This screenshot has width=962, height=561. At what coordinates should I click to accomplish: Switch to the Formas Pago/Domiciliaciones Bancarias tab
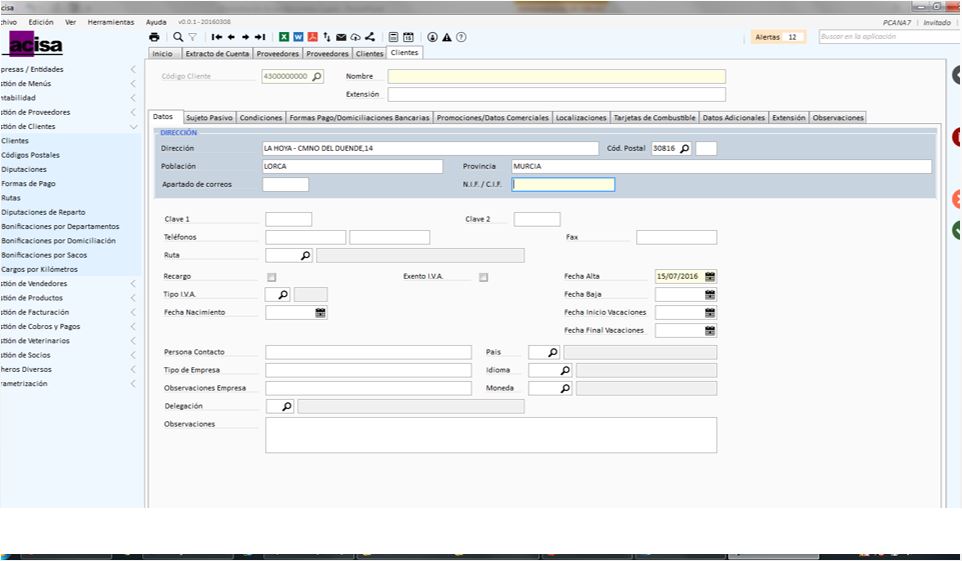(359, 117)
